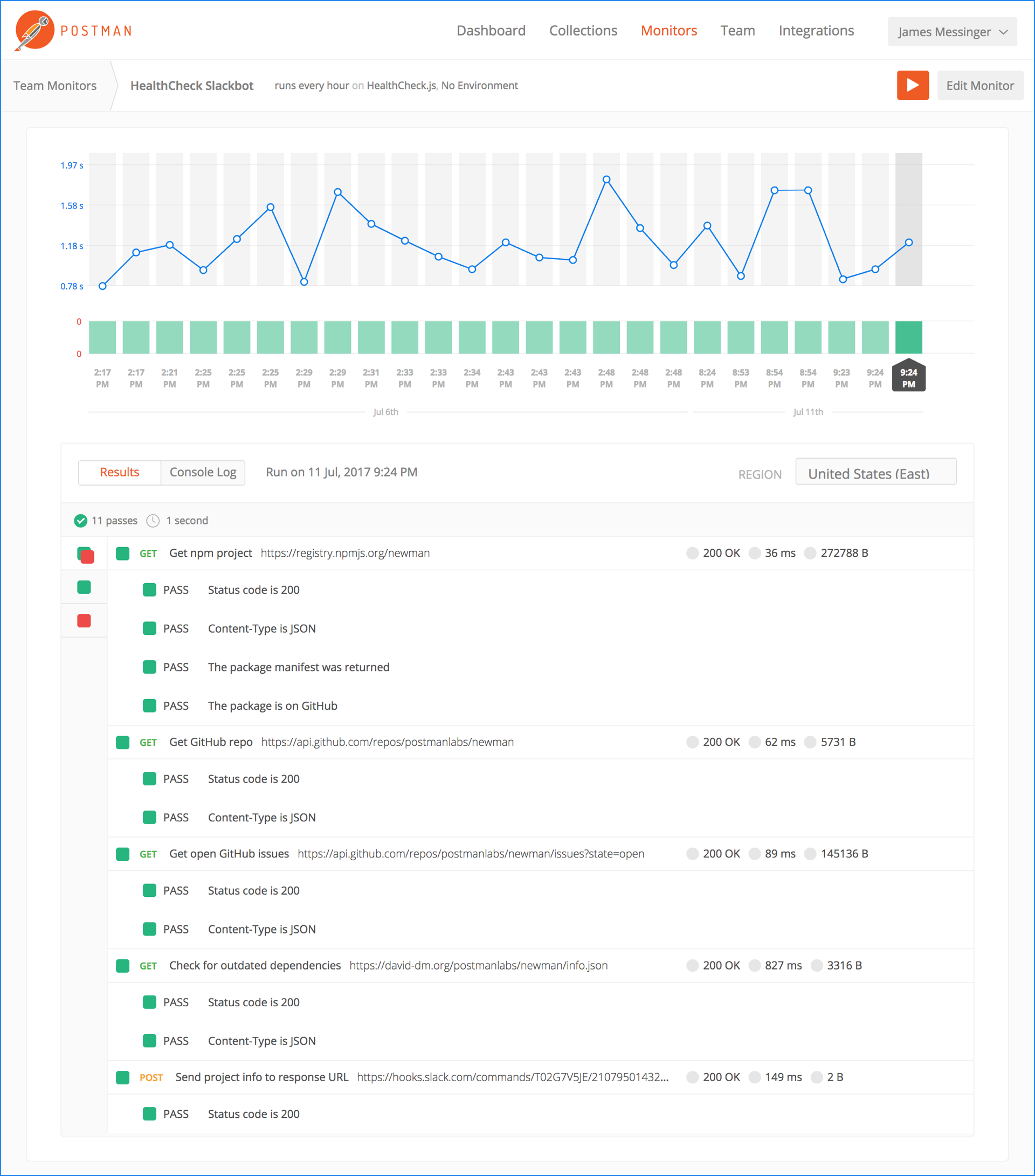Click the green 11 passes checkmark icon
The height and width of the screenshot is (1176, 1035).
tap(80, 521)
